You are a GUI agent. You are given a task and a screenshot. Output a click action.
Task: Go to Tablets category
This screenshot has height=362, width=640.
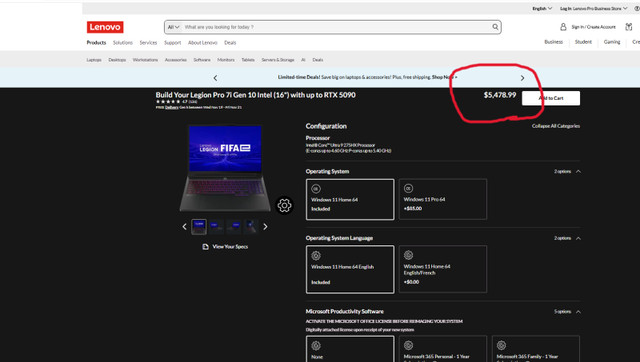[x=248, y=60]
